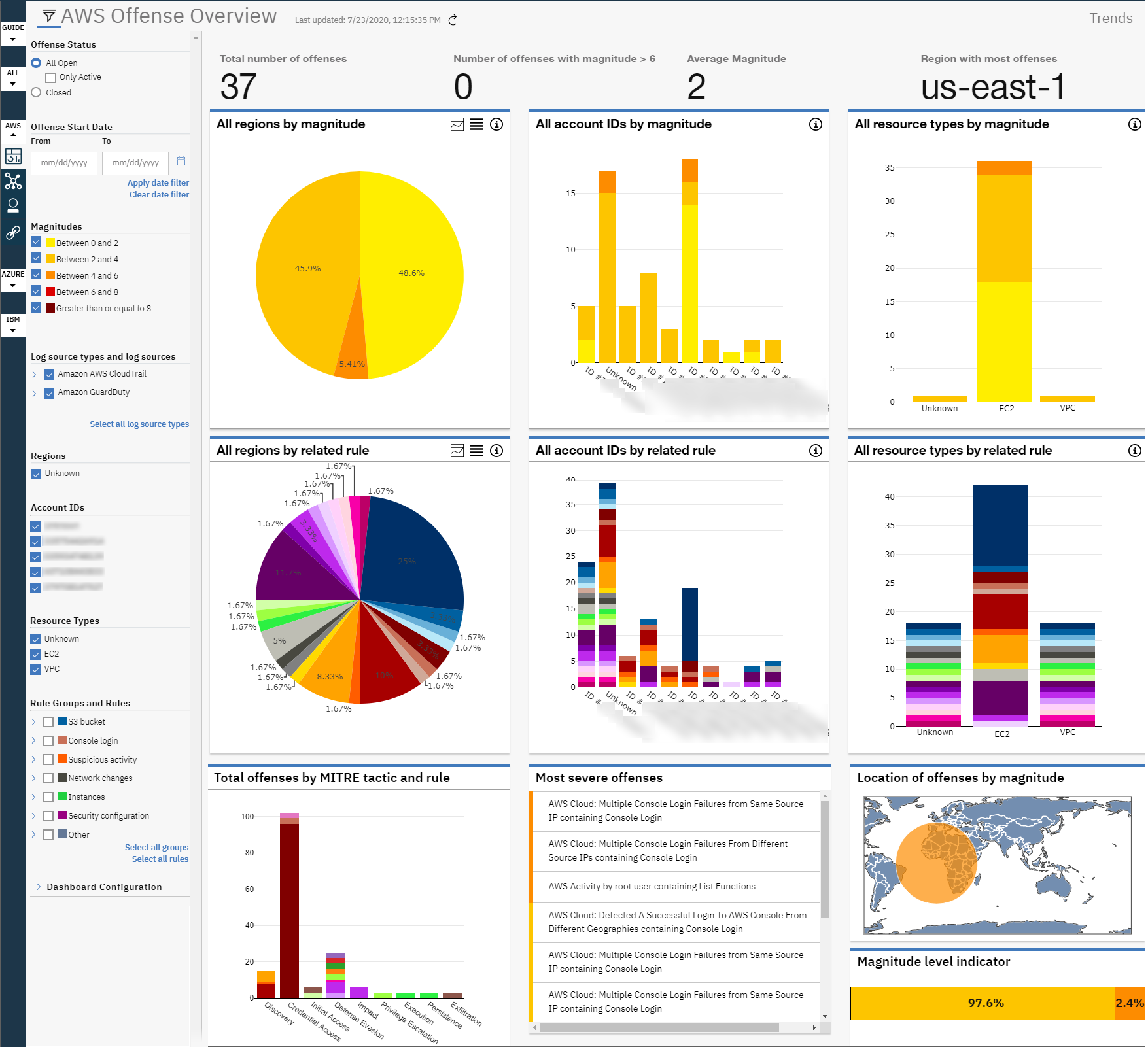Screen dimensions: 1148x1047
Task: Show list view for regions by magnitude
Action: (477, 124)
